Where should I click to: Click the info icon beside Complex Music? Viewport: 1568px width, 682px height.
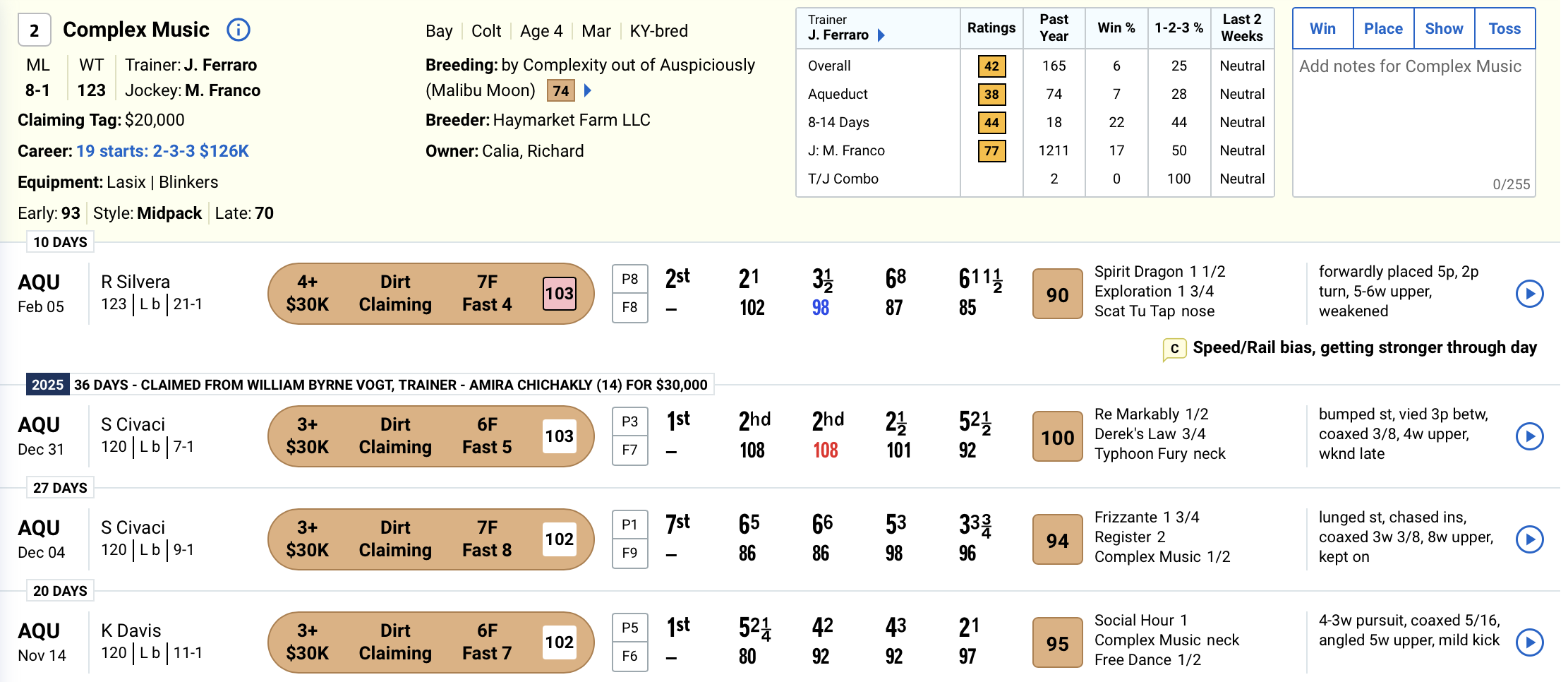pos(239,30)
